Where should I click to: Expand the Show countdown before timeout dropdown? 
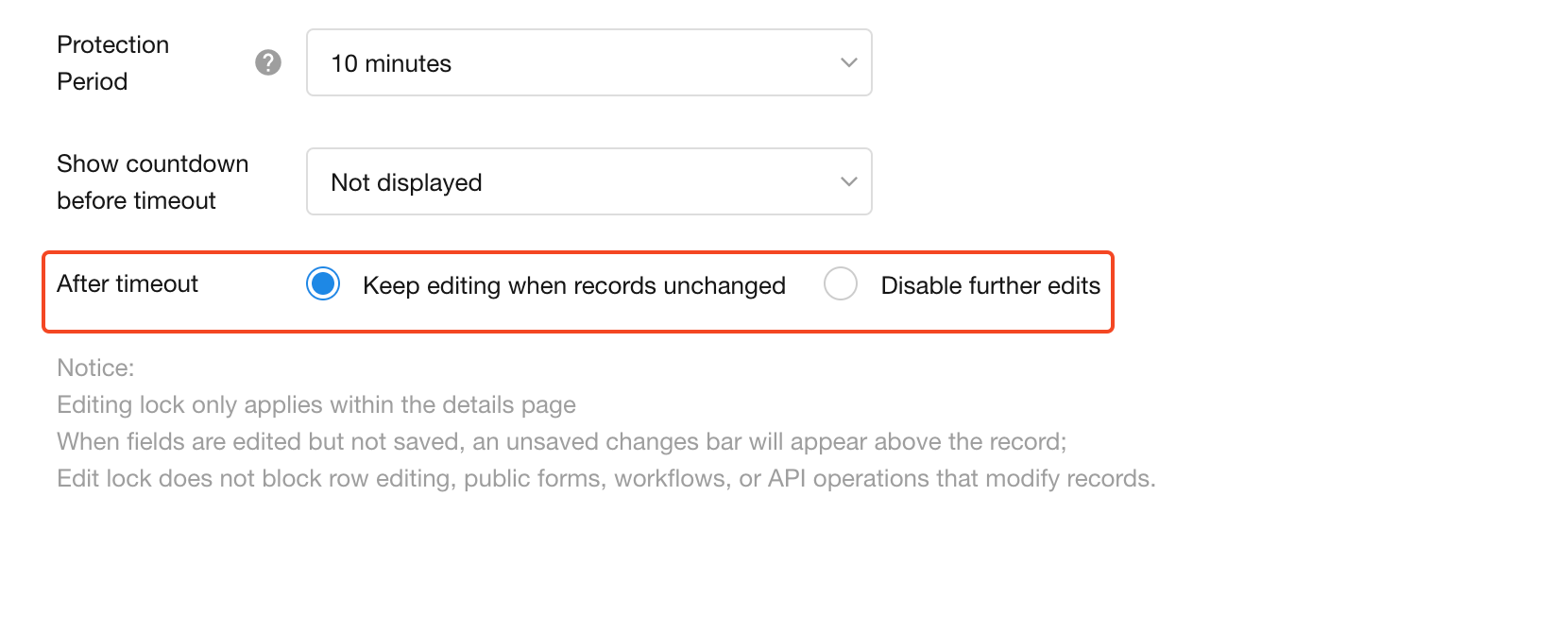[588, 181]
